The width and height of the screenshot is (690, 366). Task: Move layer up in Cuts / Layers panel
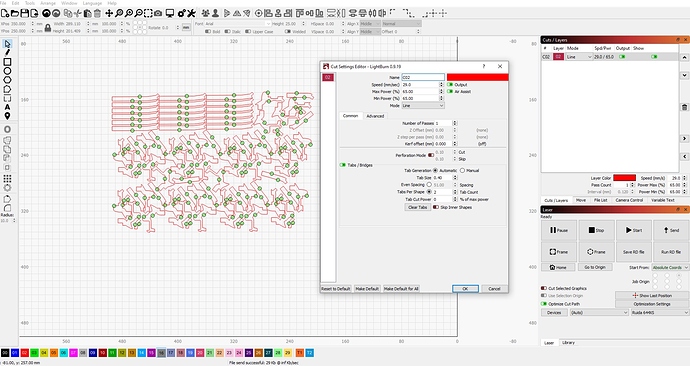point(684,57)
